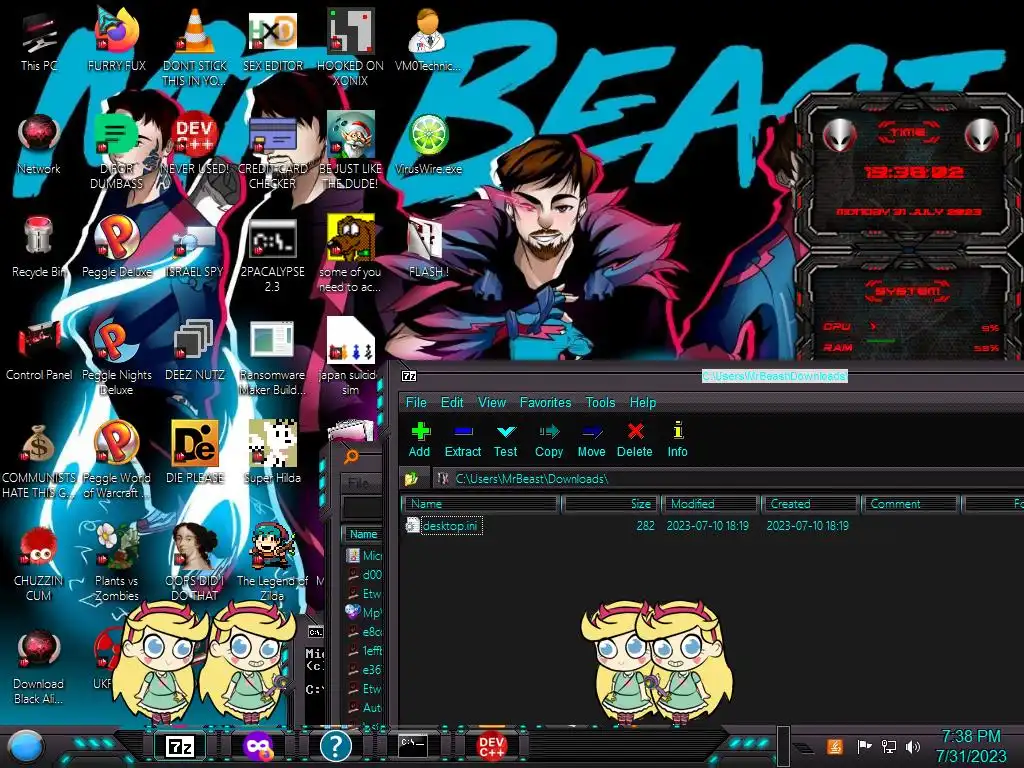Open the File menu in 7-Zip
Screen dimensions: 1024x768
pos(416,402)
